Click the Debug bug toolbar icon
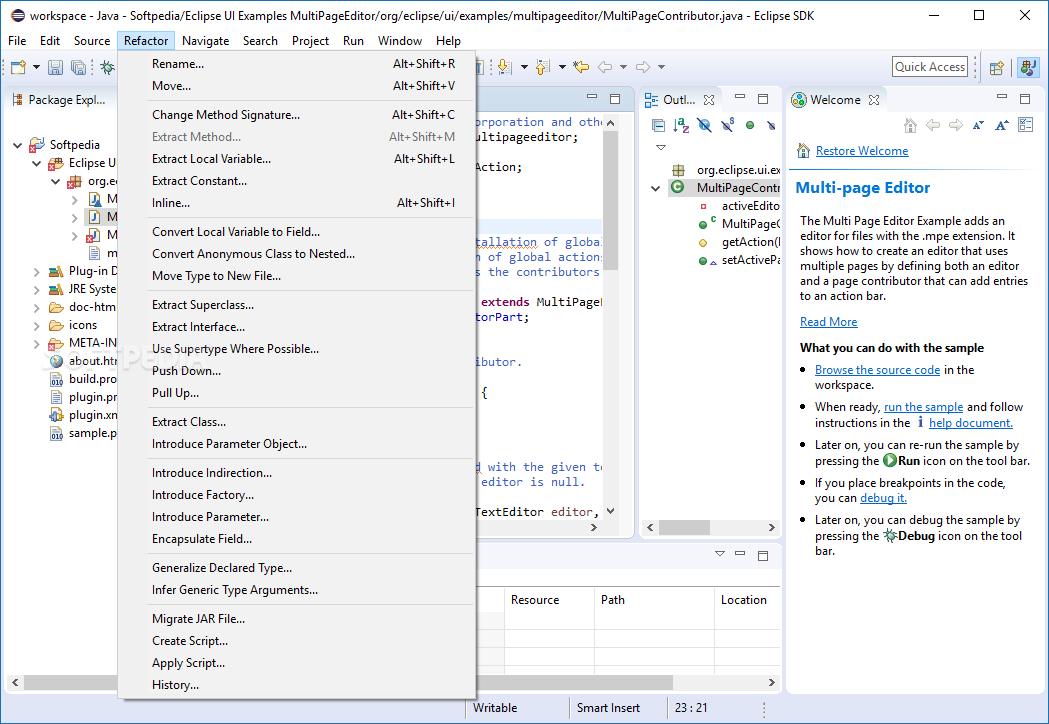1049x724 pixels. click(107, 67)
